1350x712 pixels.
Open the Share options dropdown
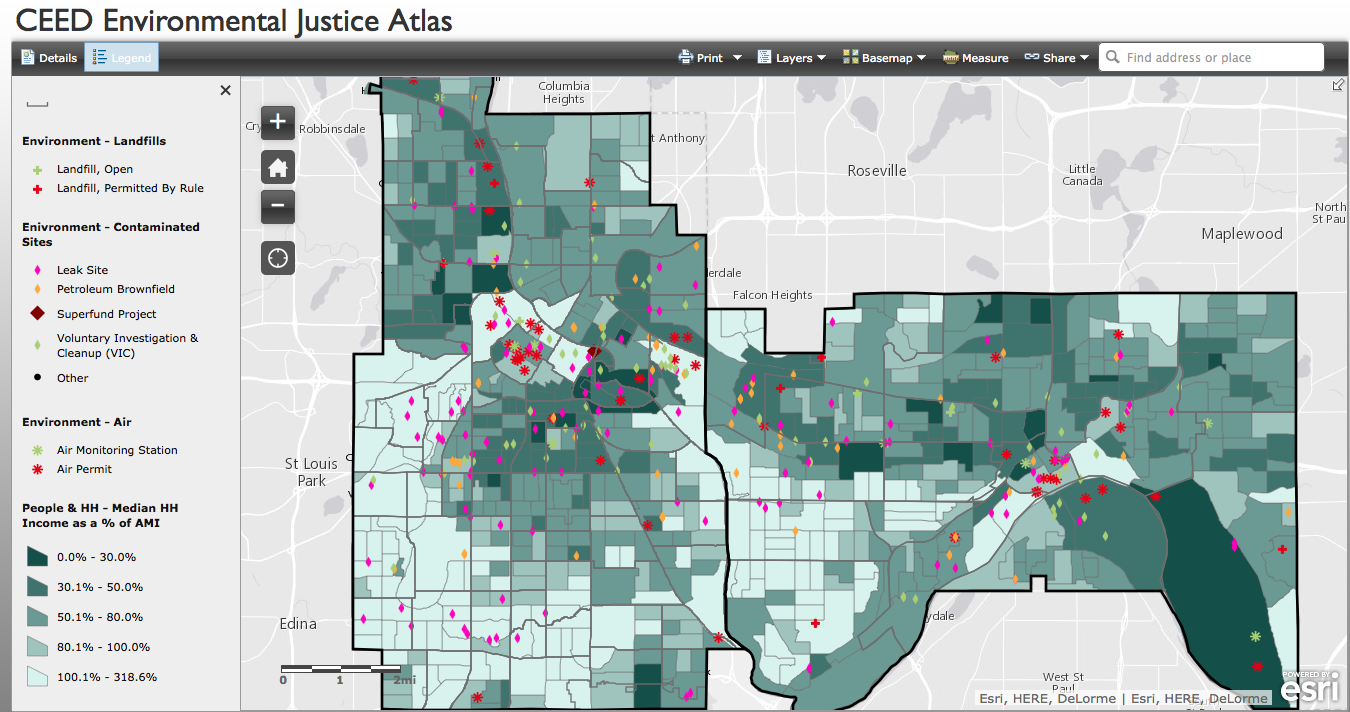pos(1056,58)
